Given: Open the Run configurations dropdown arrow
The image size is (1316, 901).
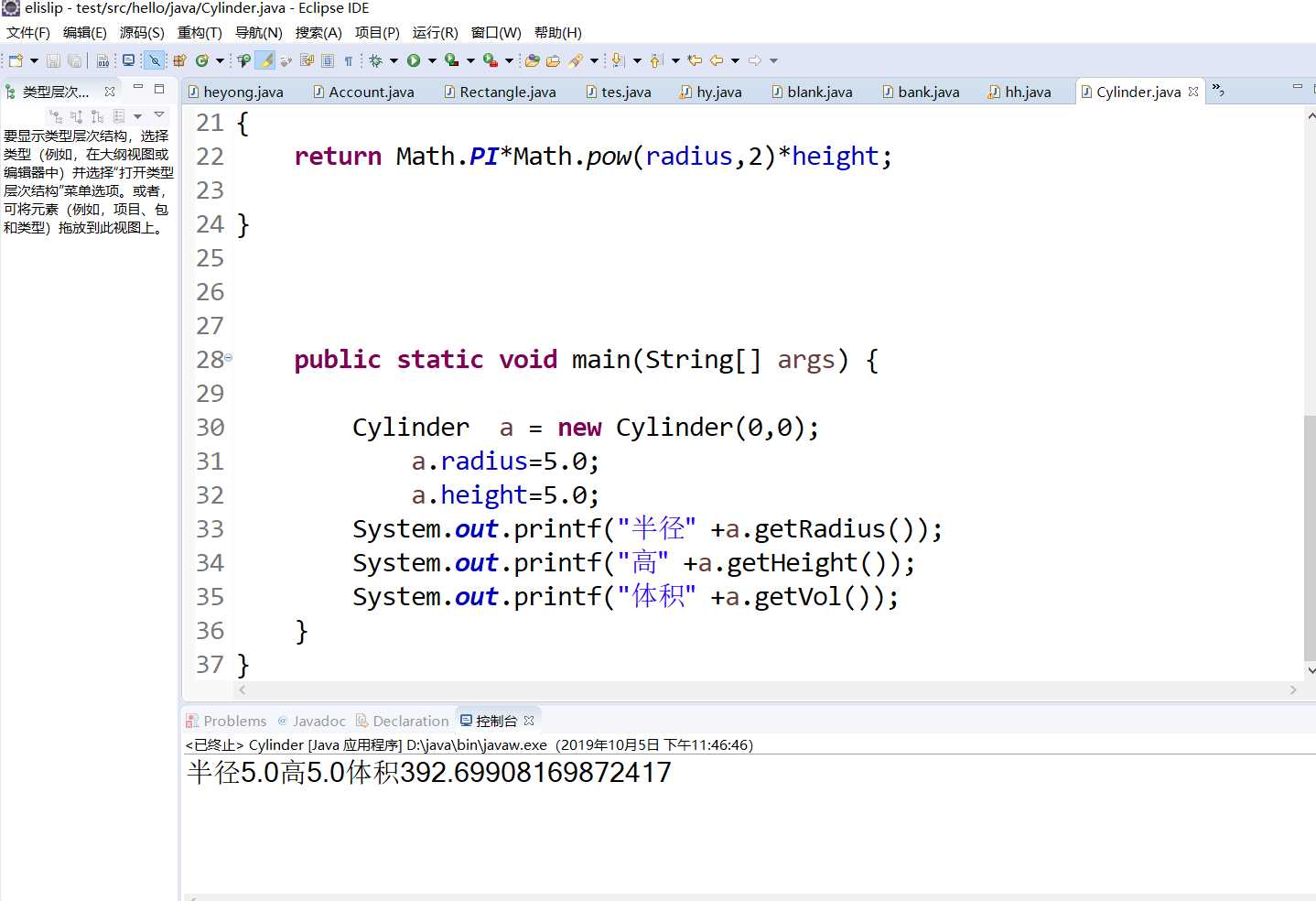Looking at the screenshot, I should pos(432,60).
